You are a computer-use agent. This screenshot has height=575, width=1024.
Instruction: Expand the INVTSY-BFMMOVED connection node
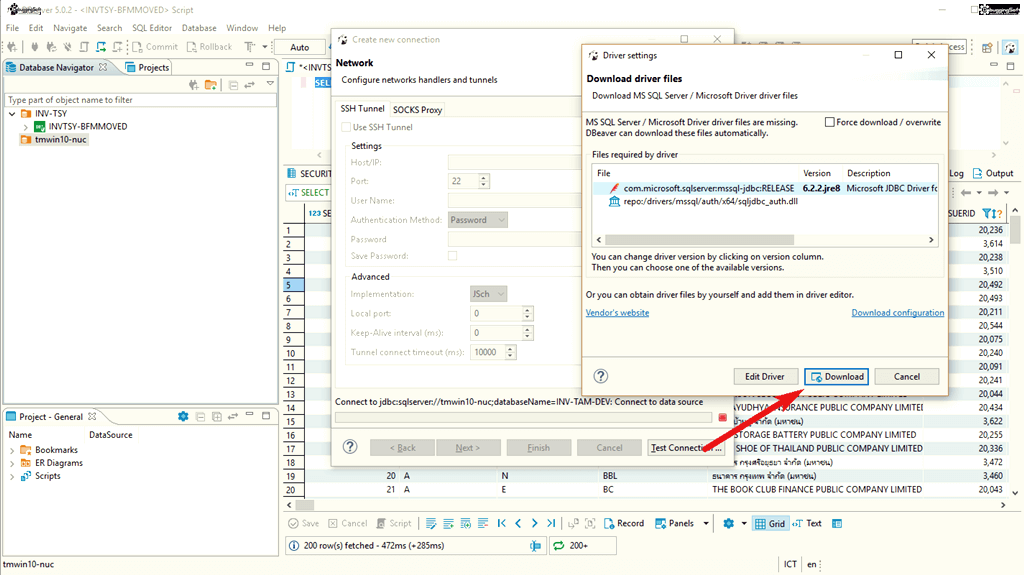[25, 127]
